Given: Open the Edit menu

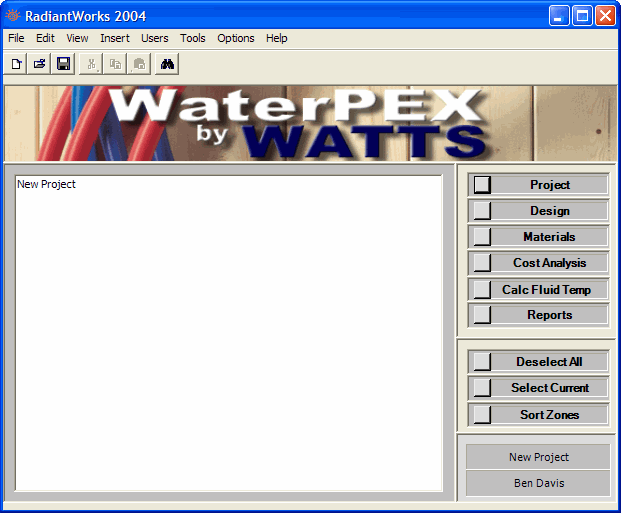Looking at the screenshot, I should click(x=45, y=38).
